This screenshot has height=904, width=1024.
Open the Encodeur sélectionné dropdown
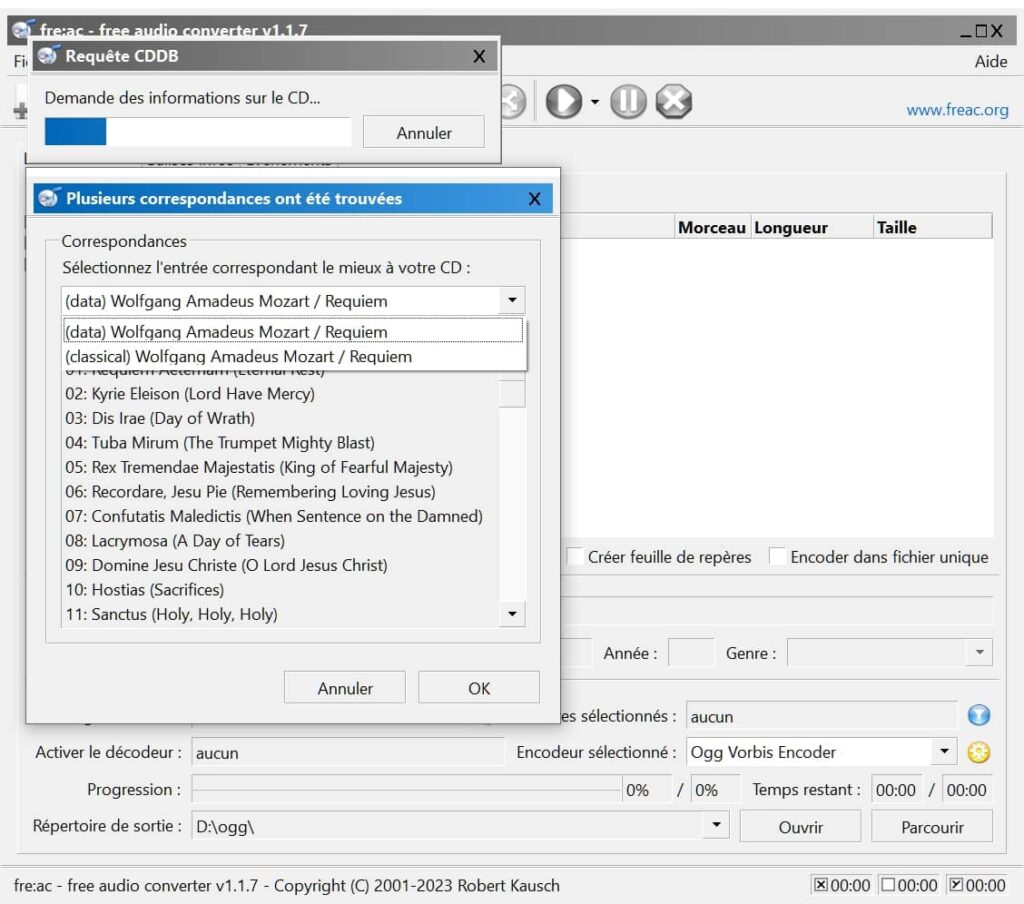(x=944, y=751)
